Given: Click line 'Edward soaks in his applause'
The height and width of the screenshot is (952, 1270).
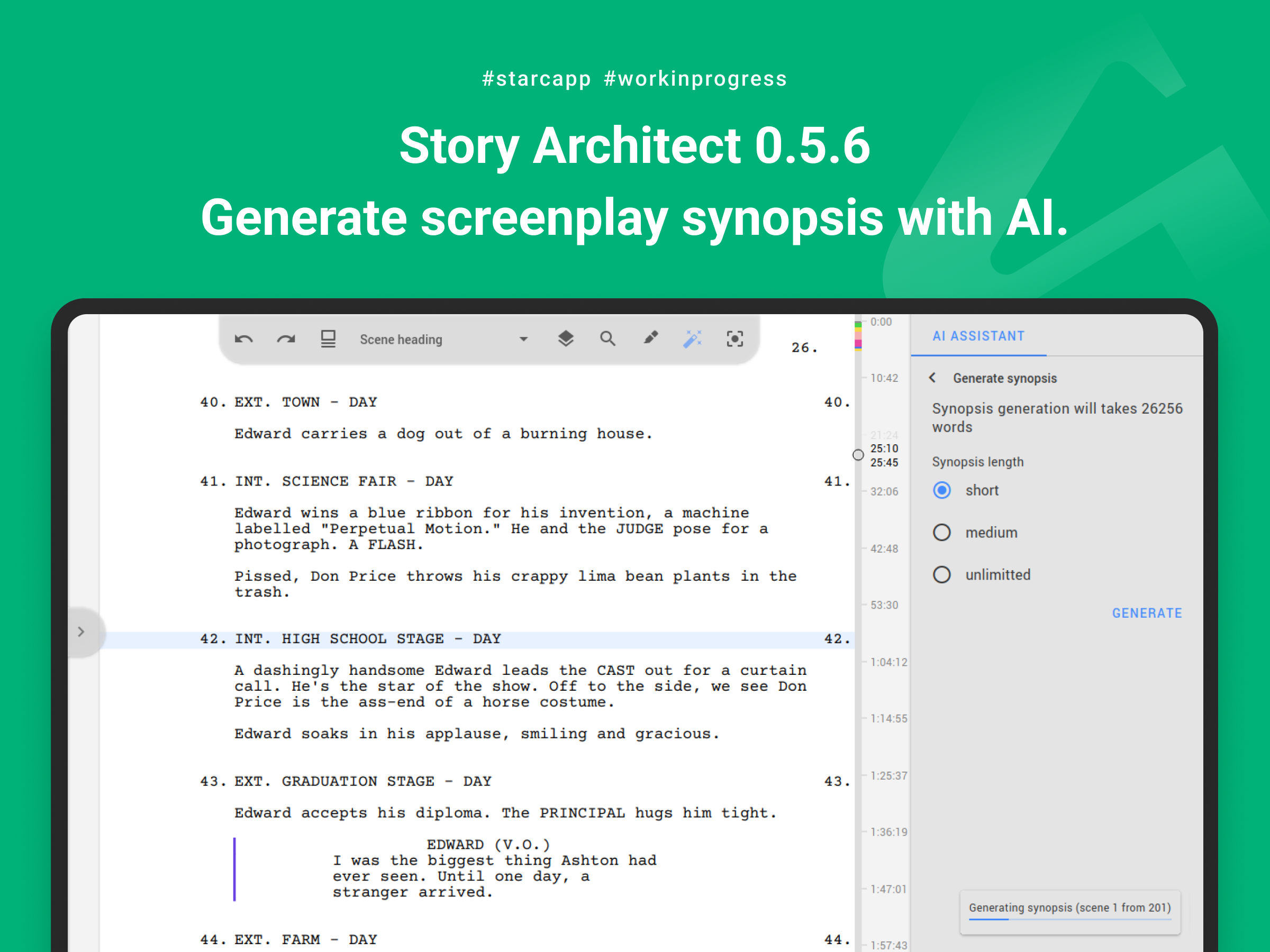Looking at the screenshot, I should 477,734.
